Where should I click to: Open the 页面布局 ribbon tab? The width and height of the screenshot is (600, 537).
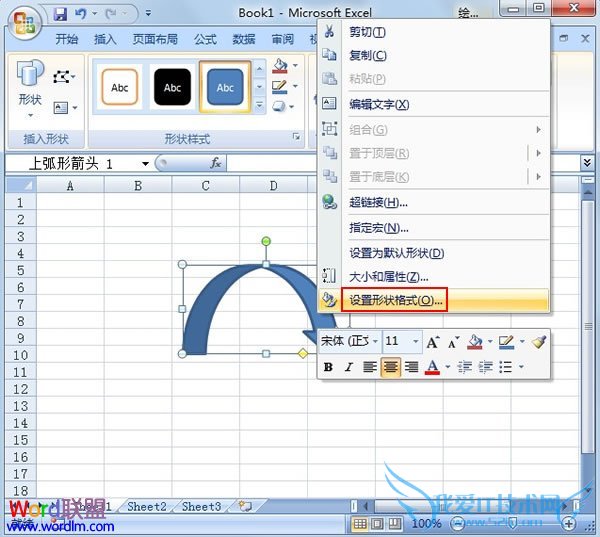point(155,39)
